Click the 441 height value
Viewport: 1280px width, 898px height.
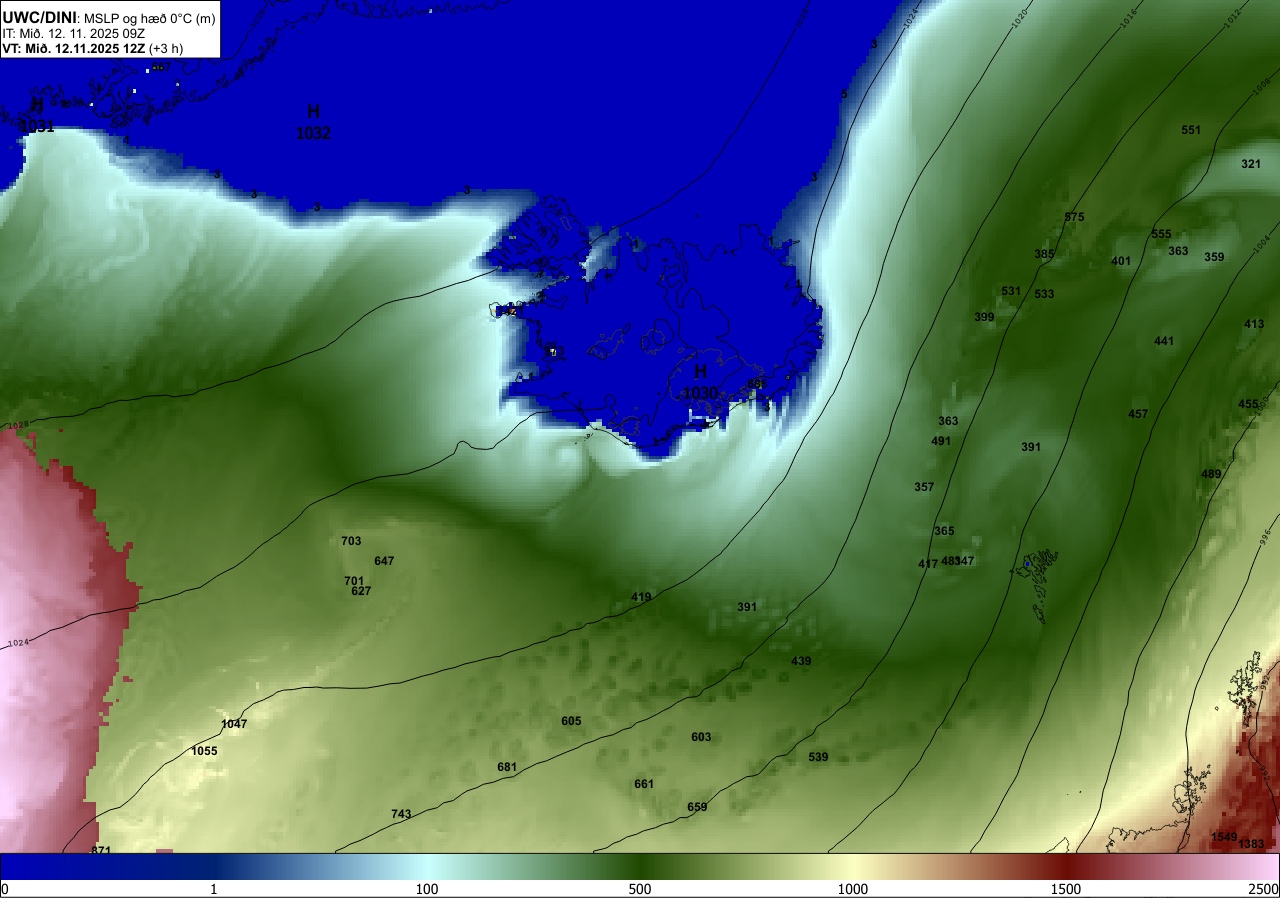point(1164,341)
